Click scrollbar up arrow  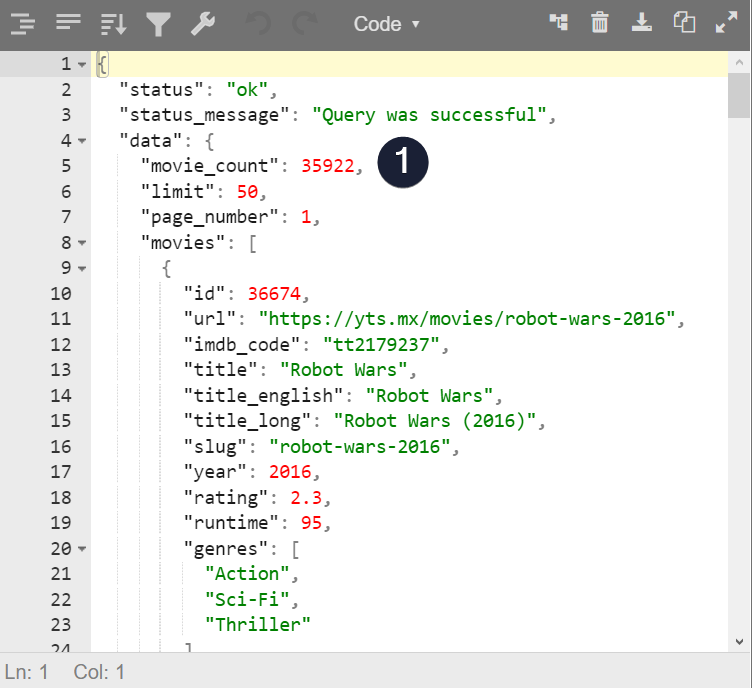739,62
